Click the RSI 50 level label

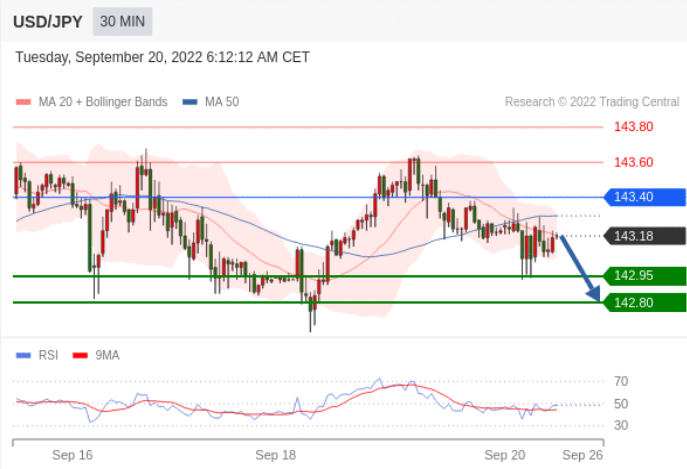point(621,404)
